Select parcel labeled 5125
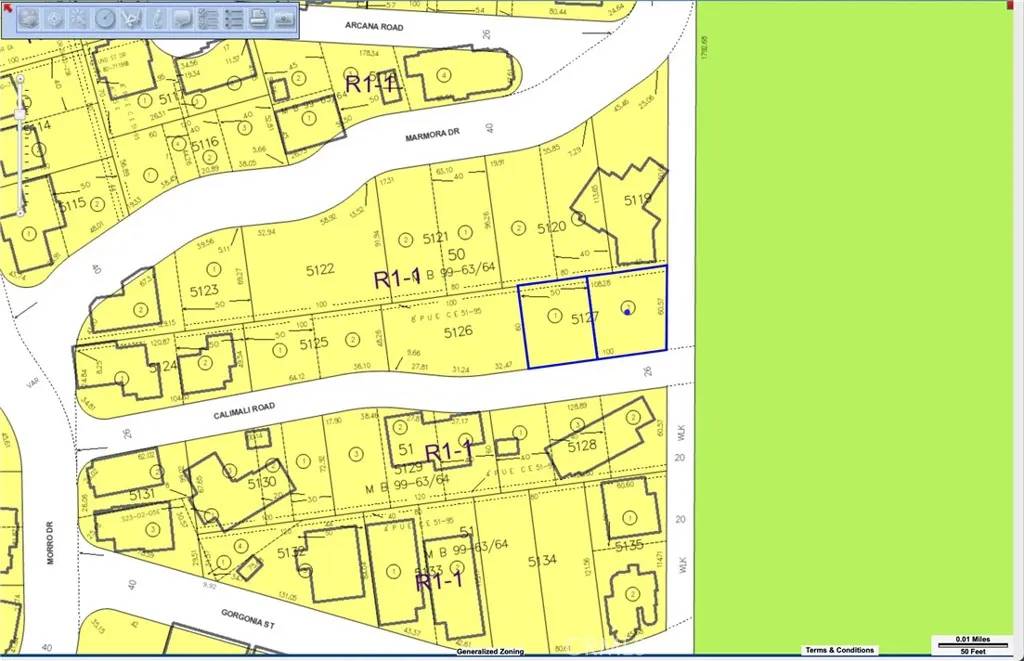 313,343
